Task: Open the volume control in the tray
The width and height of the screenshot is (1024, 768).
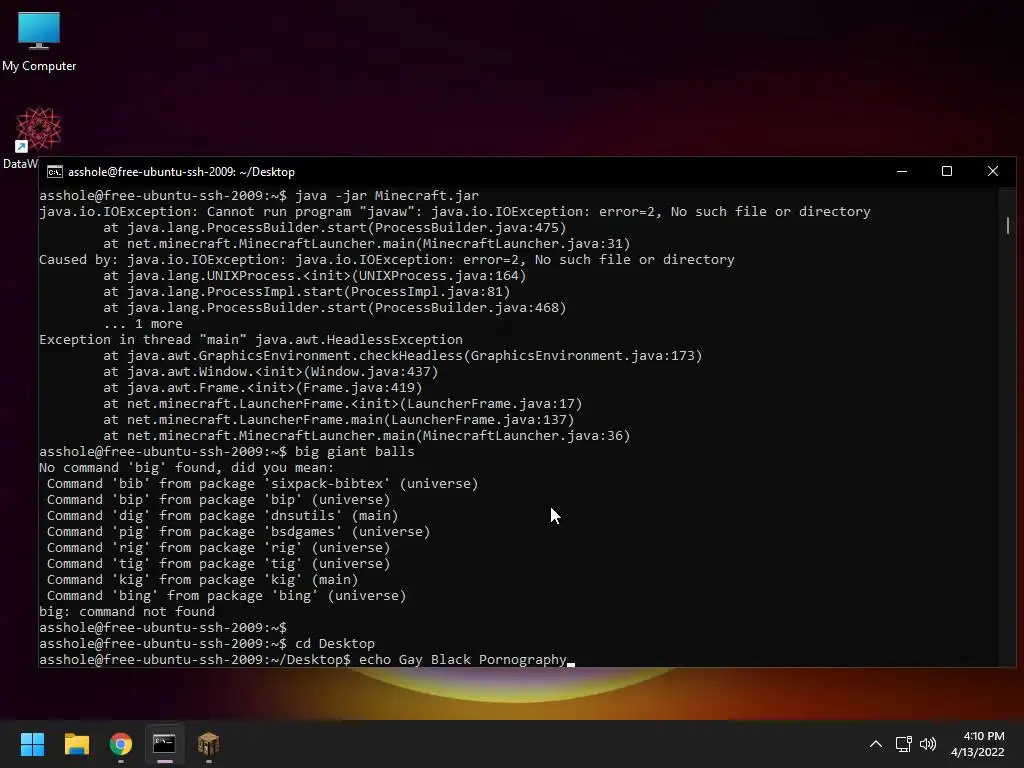Action: tap(927, 744)
